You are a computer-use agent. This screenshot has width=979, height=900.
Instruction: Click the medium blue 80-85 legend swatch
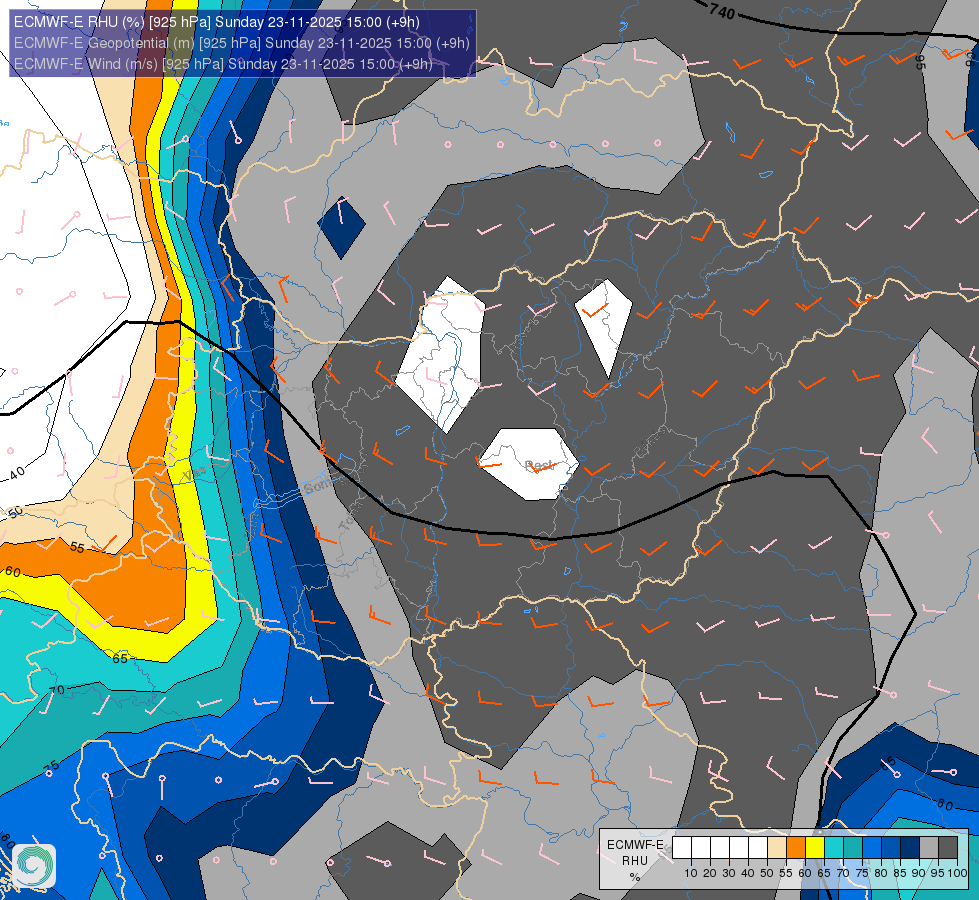(x=891, y=848)
